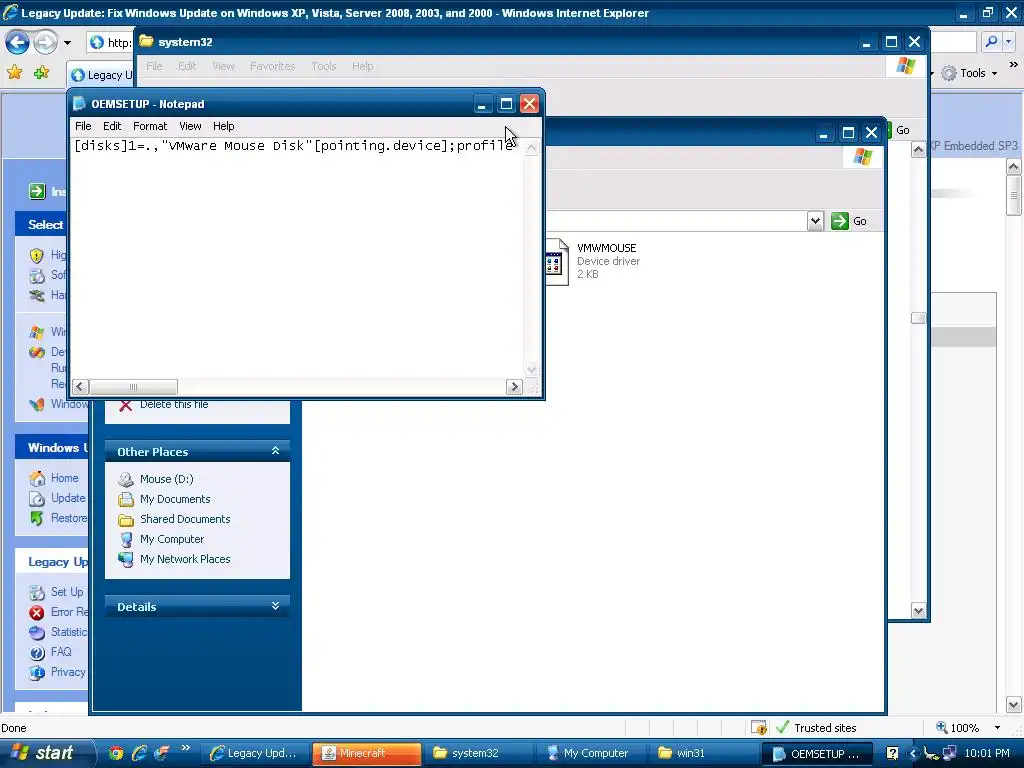Click the IE search magnifier icon
The image size is (1024, 768).
pyautogui.click(x=991, y=42)
